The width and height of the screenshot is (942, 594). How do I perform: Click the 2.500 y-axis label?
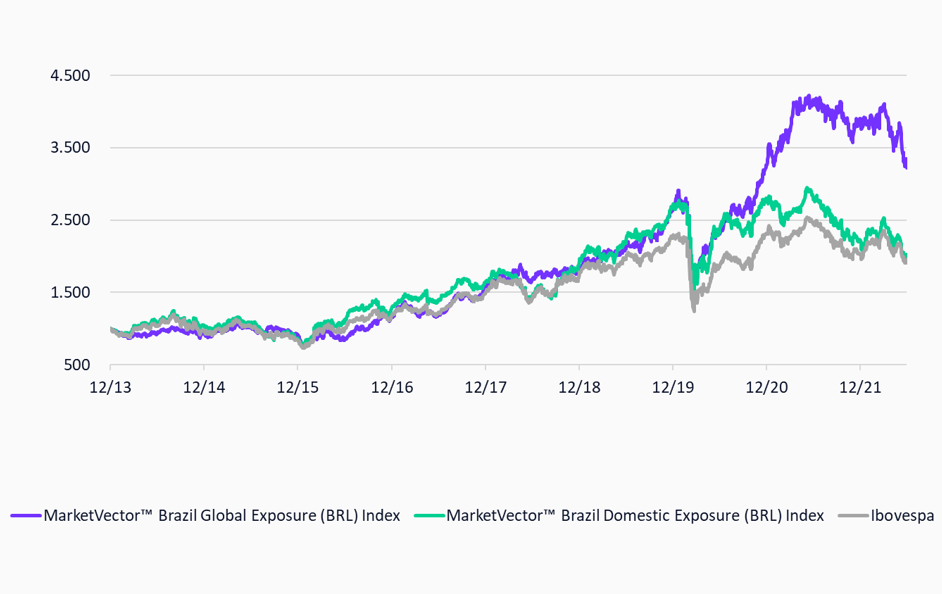pyautogui.click(x=70, y=221)
